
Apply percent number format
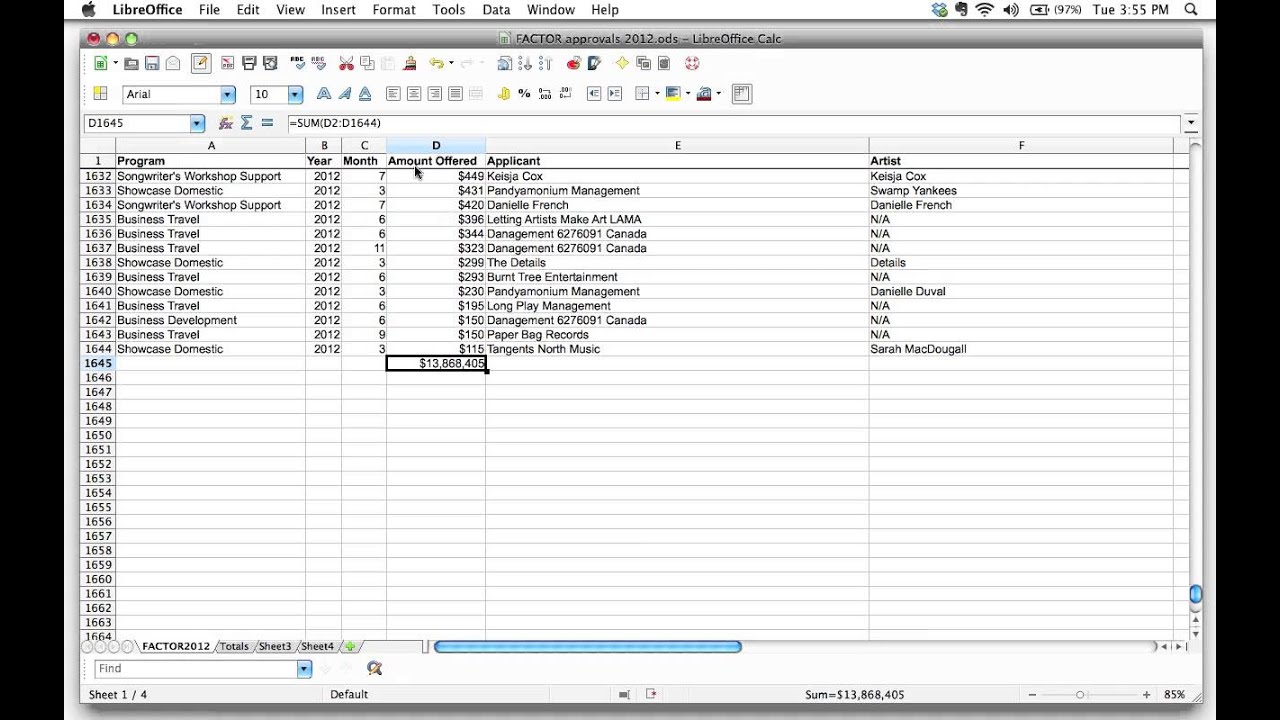524,94
